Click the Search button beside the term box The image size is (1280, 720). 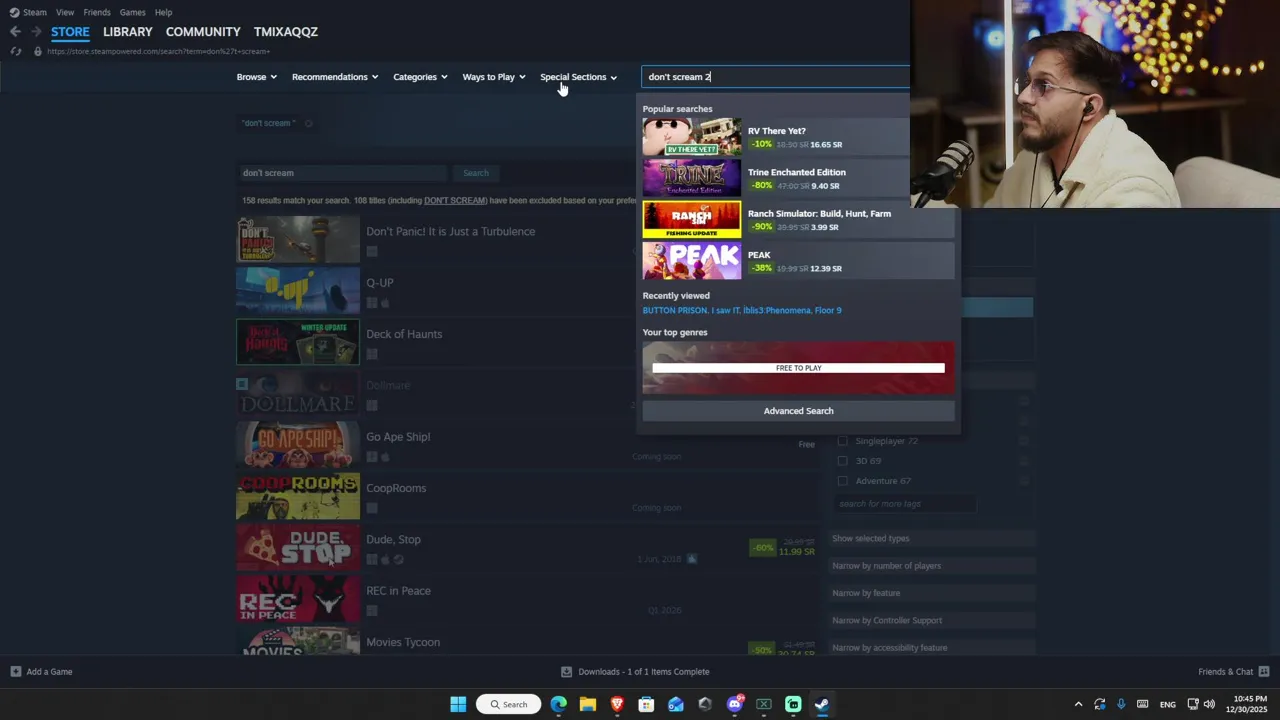pyautogui.click(x=476, y=173)
